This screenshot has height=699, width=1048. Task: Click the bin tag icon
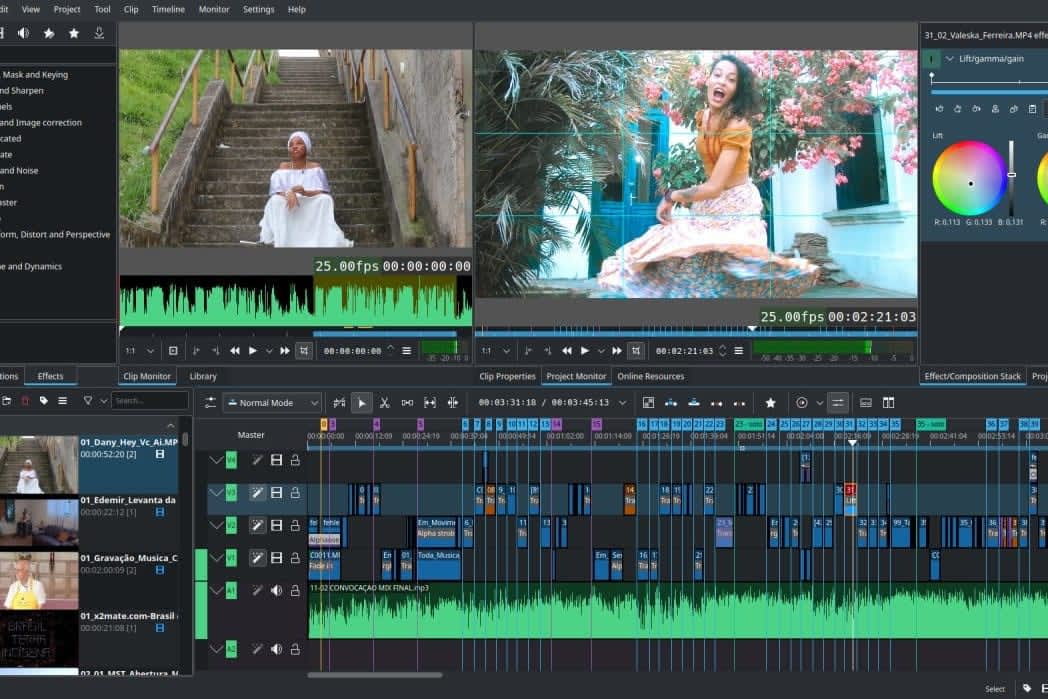[x=44, y=401]
